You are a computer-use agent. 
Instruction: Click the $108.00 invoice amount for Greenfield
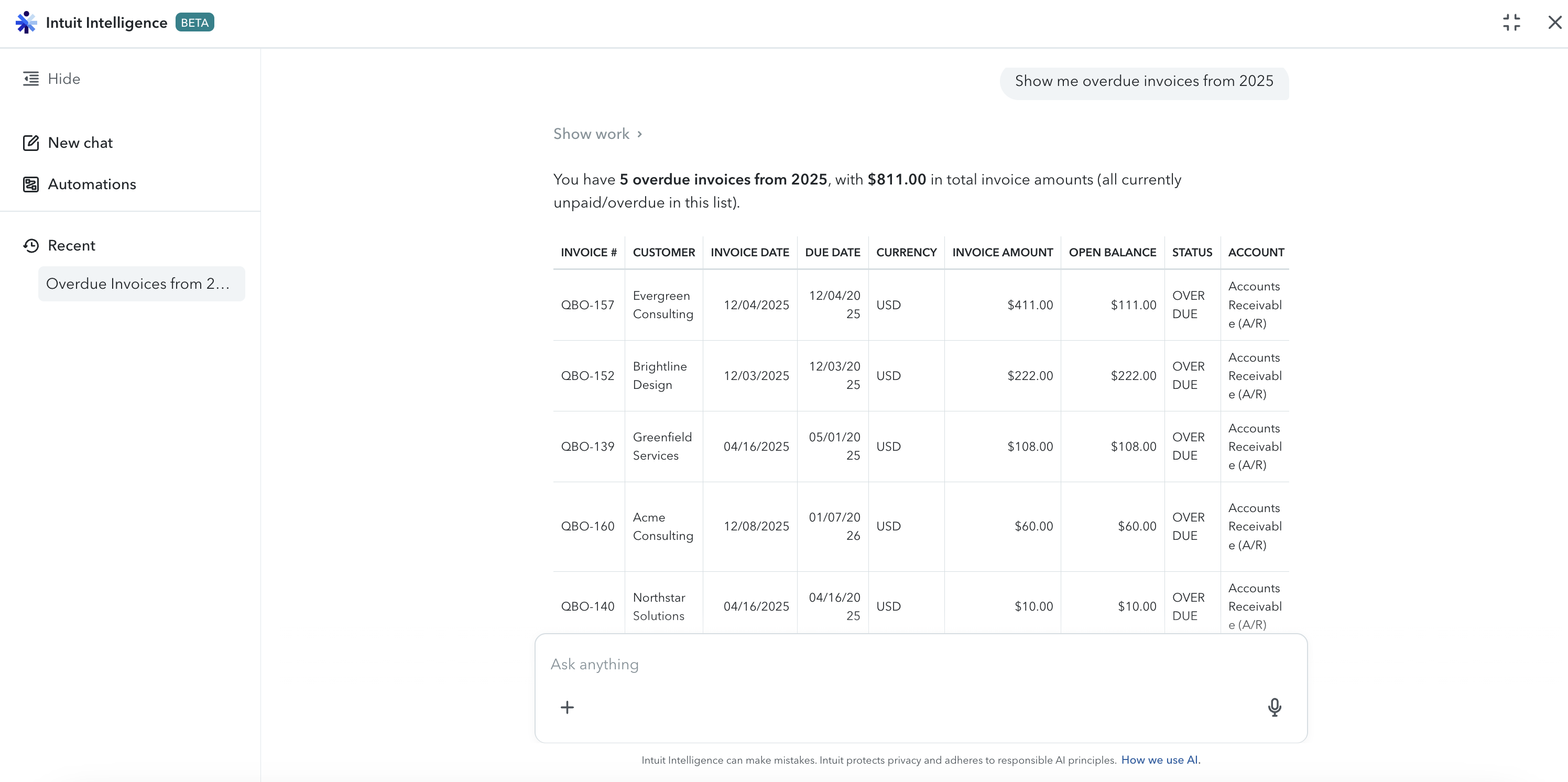coord(1030,447)
